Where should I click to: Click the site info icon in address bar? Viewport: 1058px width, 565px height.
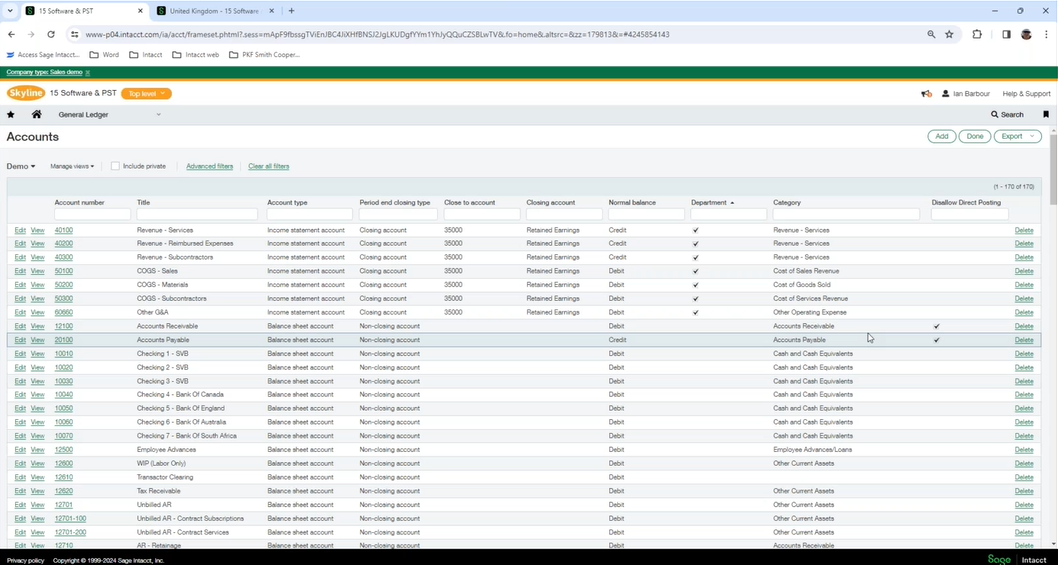click(x=74, y=34)
